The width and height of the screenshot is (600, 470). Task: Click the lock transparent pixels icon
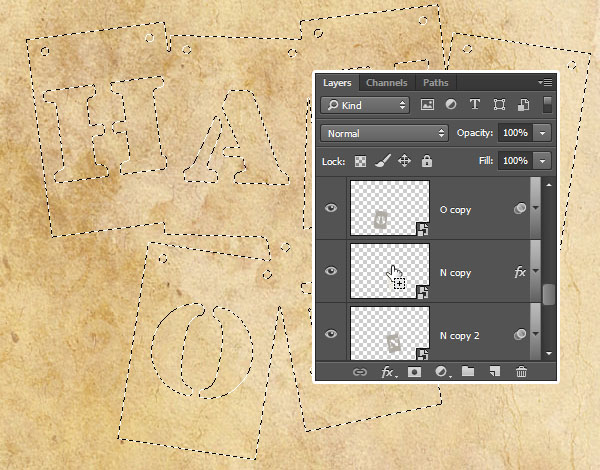coord(361,161)
